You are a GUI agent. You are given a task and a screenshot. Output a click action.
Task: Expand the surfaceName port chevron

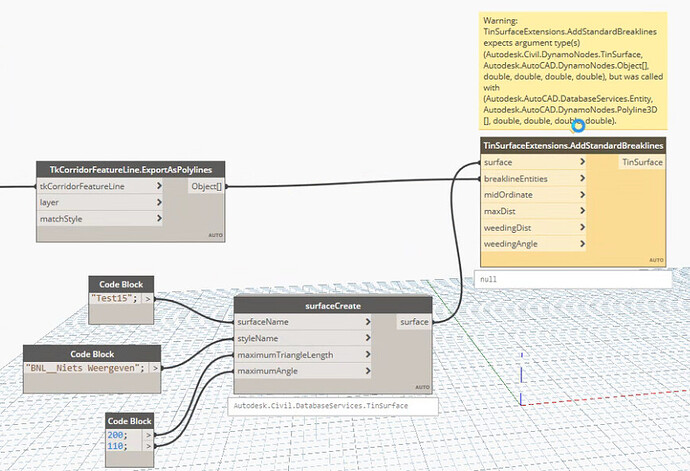click(x=367, y=322)
